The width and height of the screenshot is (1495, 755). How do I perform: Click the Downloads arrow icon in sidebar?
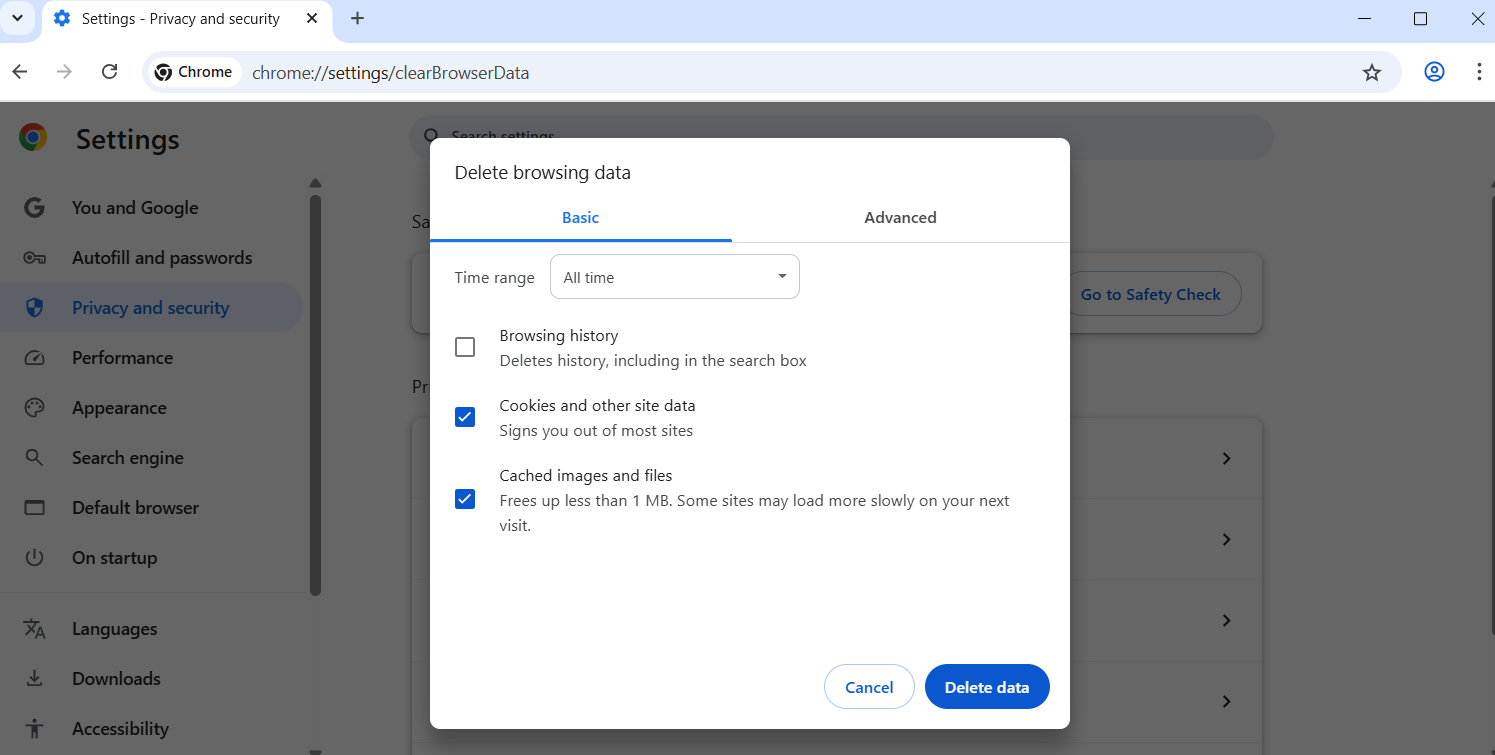click(35, 678)
